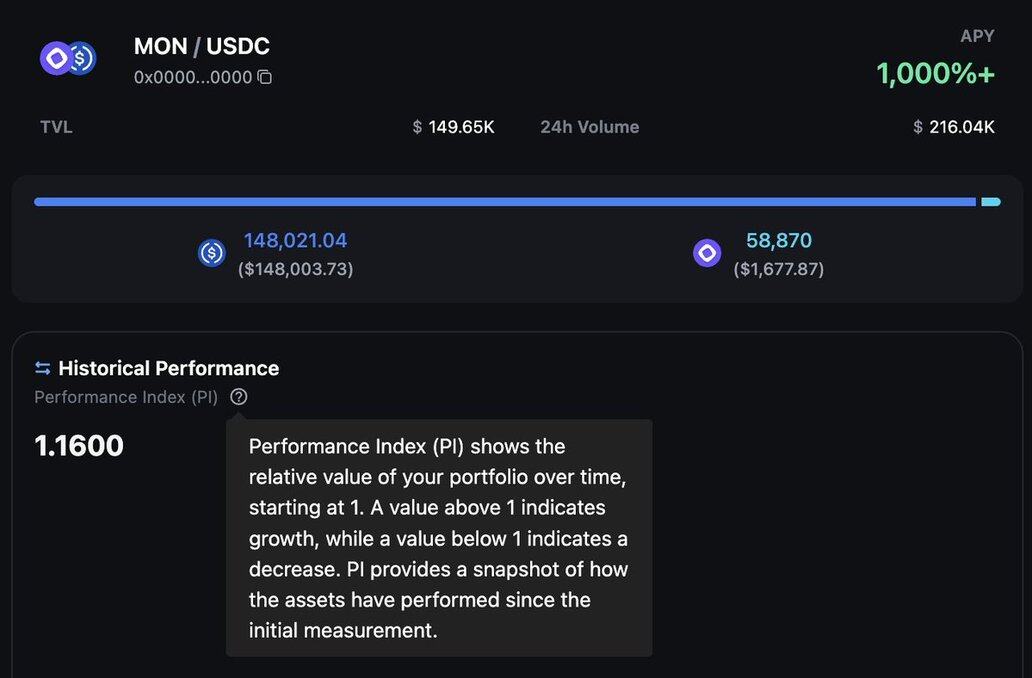The width and height of the screenshot is (1032, 678).
Task: Click the swap arrows icon beside Historical Performance
Action: (x=42, y=368)
